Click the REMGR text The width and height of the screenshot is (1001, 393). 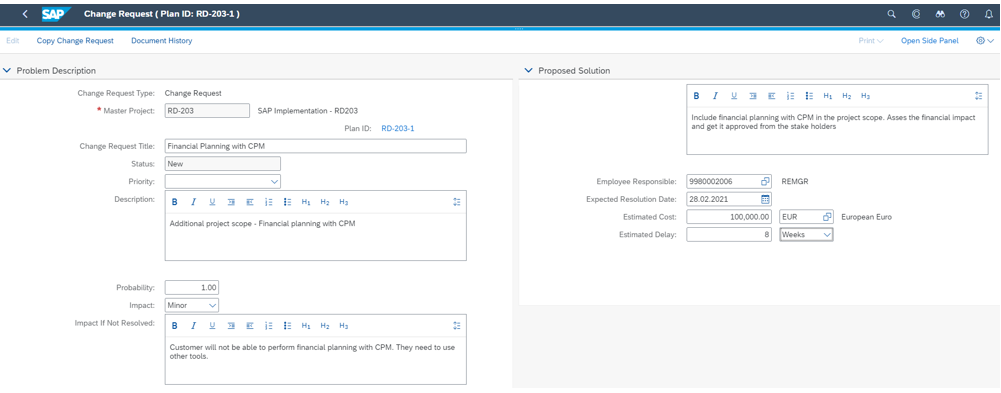click(795, 181)
